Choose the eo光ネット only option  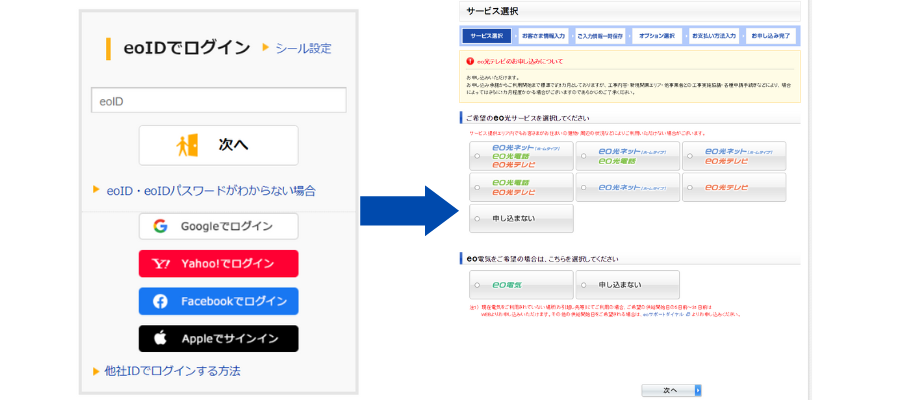627,187
